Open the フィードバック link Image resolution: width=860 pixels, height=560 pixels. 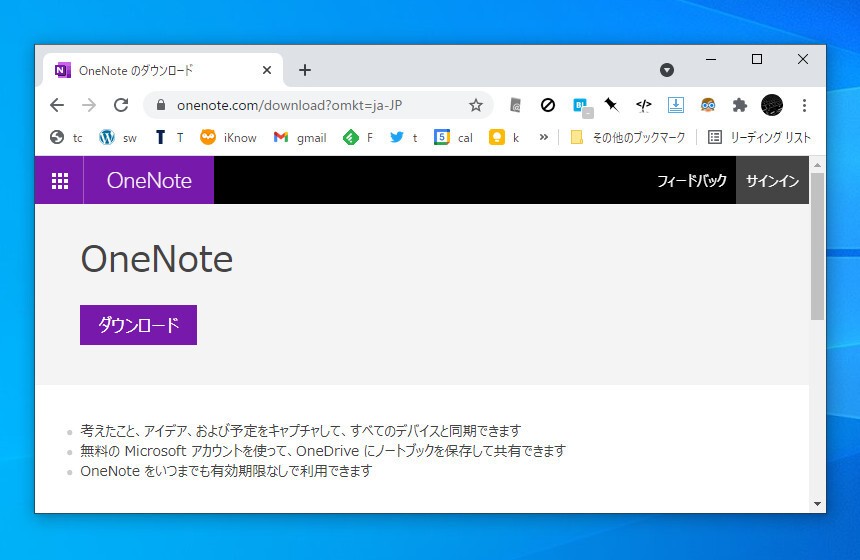pyautogui.click(x=692, y=180)
